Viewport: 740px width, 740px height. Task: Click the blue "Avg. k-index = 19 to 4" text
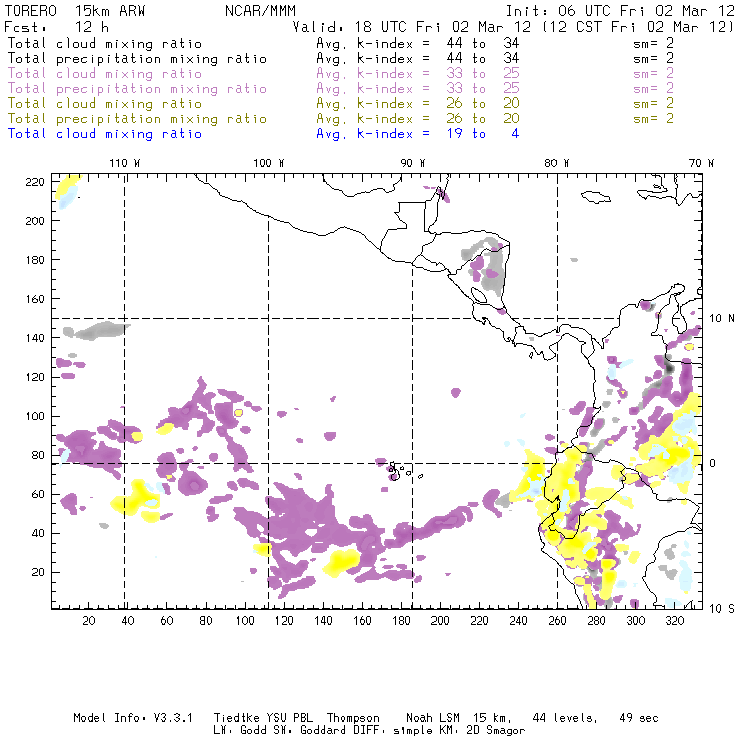click(418, 134)
